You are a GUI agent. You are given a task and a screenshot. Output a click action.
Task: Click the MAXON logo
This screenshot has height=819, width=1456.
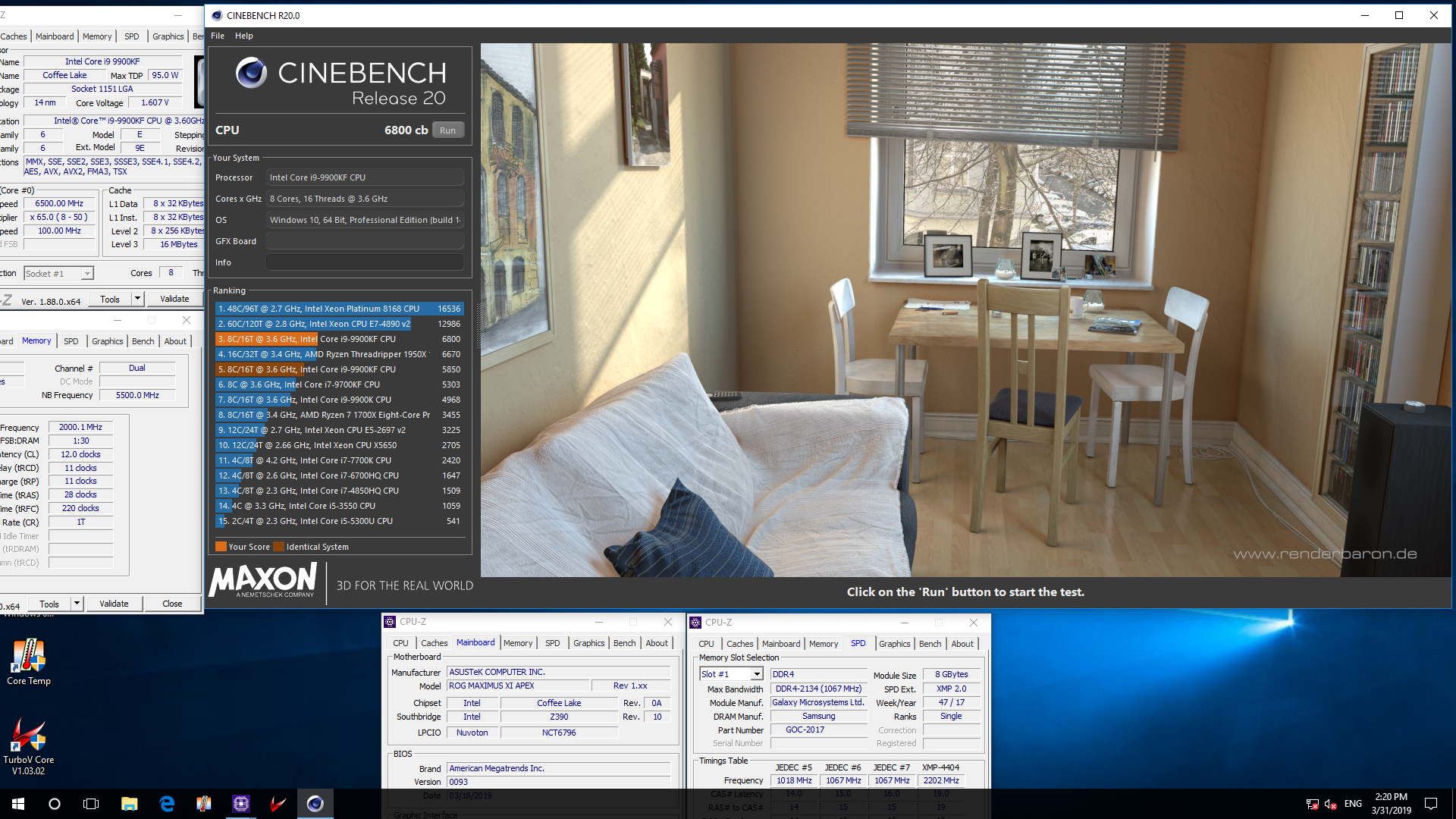click(x=263, y=582)
